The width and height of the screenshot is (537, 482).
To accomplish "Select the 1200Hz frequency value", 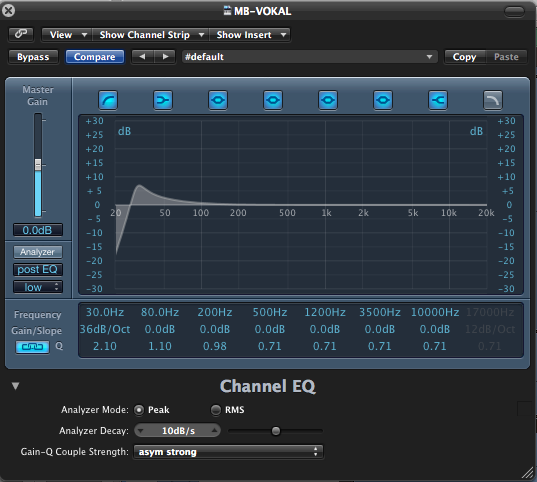I will (x=325, y=312).
